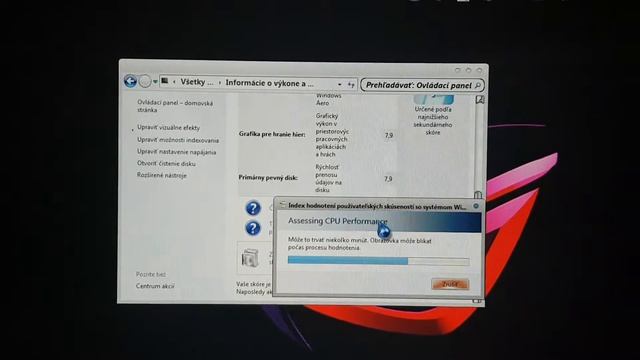Cancel assessment with the 'Zrušiť' button
The image size is (640, 360).
450,284
